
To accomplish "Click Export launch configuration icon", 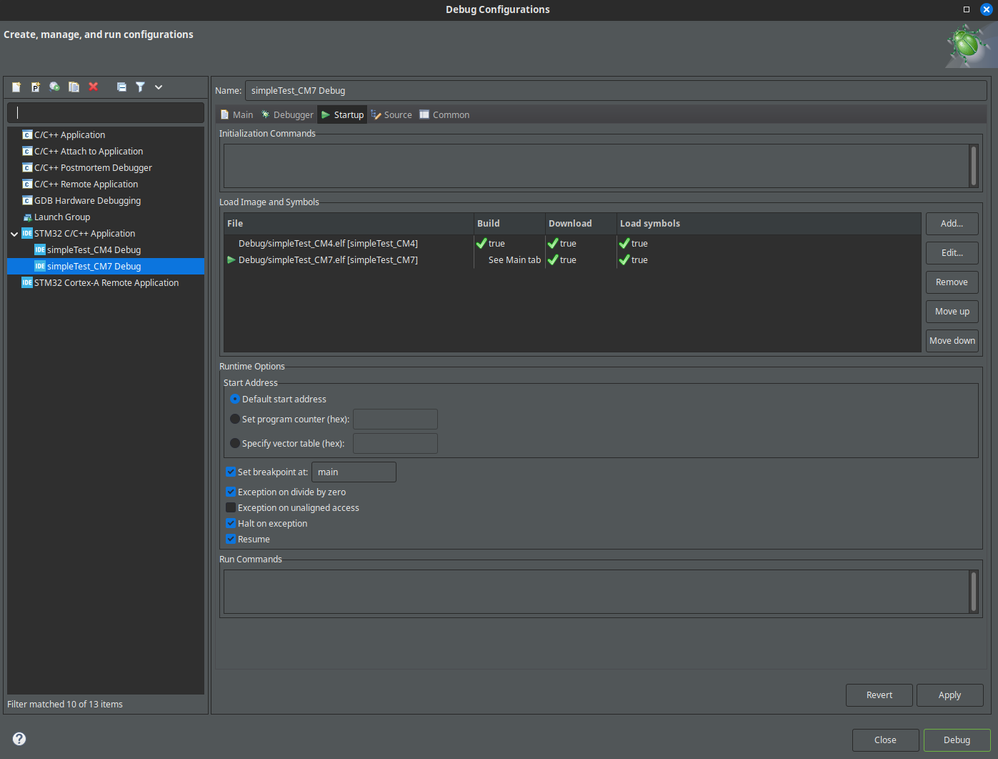I will click(x=55, y=87).
